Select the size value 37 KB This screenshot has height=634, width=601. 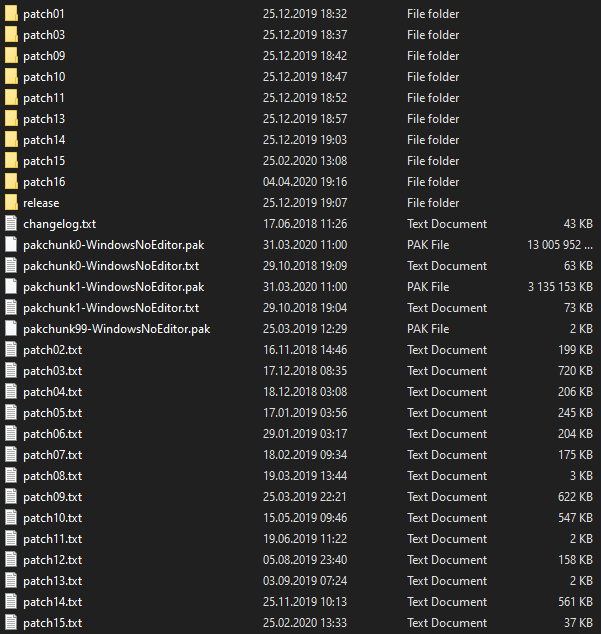tap(578, 623)
